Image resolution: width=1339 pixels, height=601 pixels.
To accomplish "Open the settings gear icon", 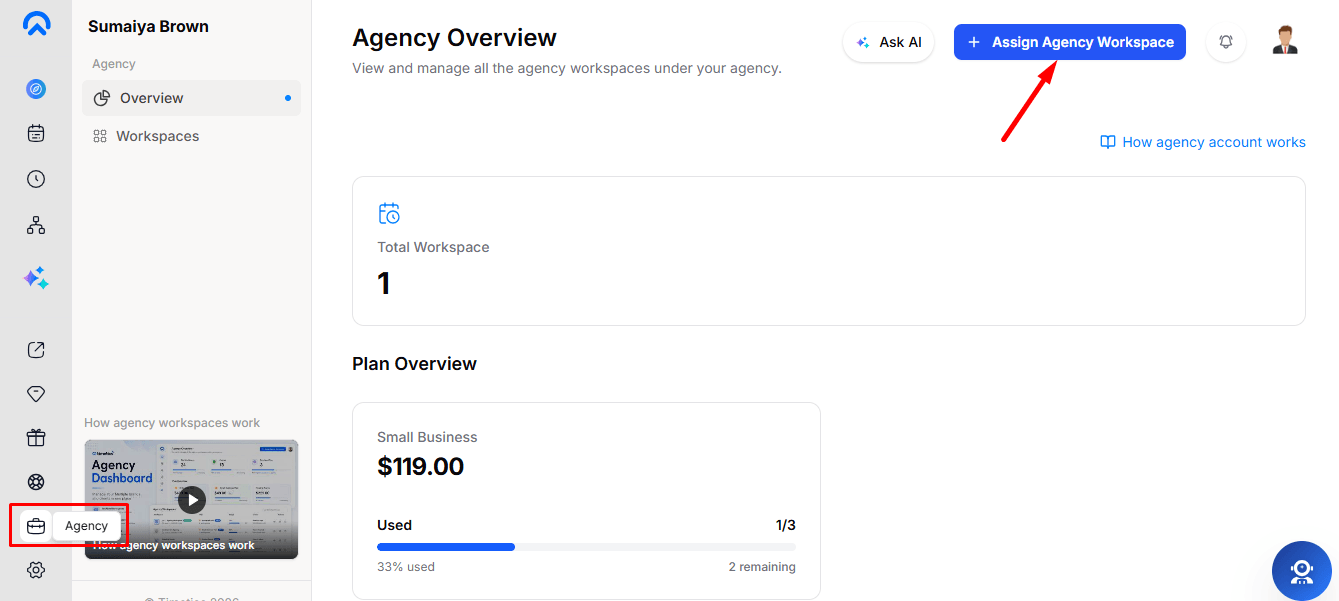I will pyautogui.click(x=36, y=570).
